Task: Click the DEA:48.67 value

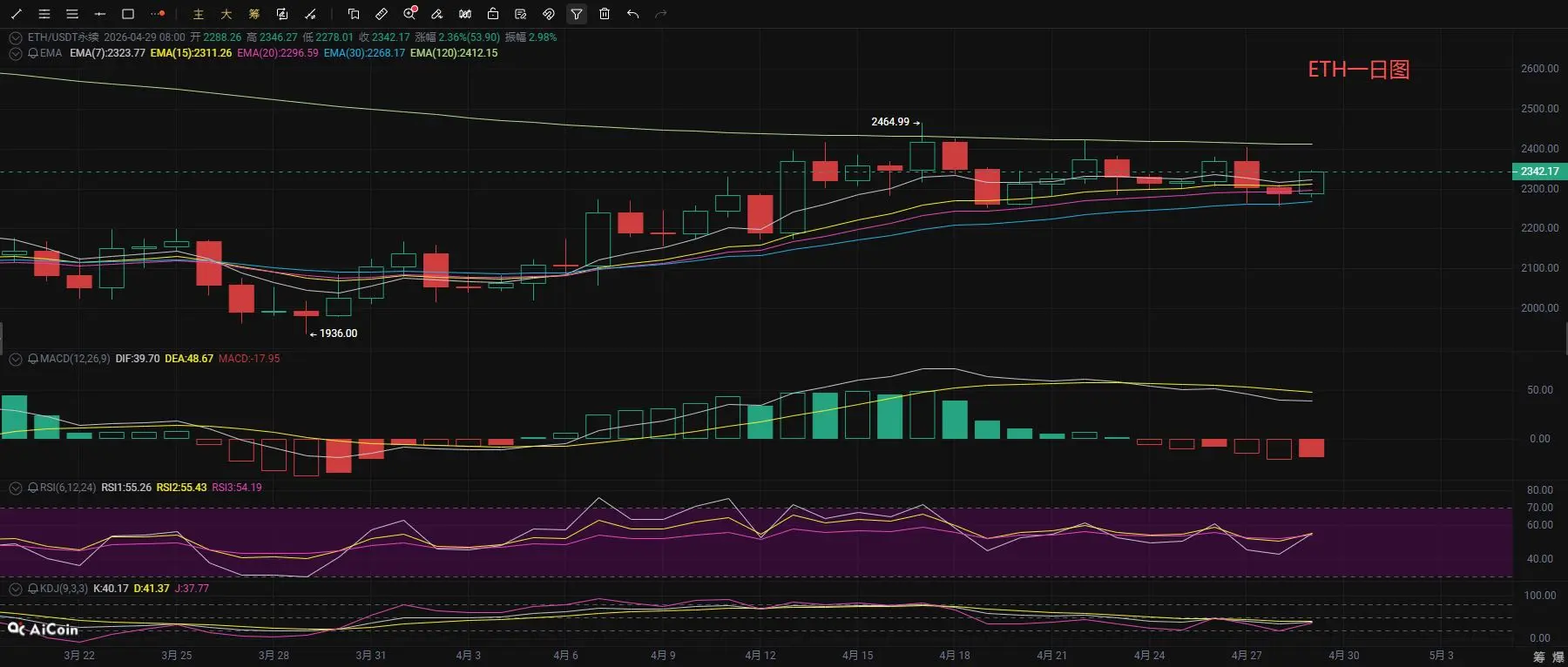Action: (x=189, y=359)
